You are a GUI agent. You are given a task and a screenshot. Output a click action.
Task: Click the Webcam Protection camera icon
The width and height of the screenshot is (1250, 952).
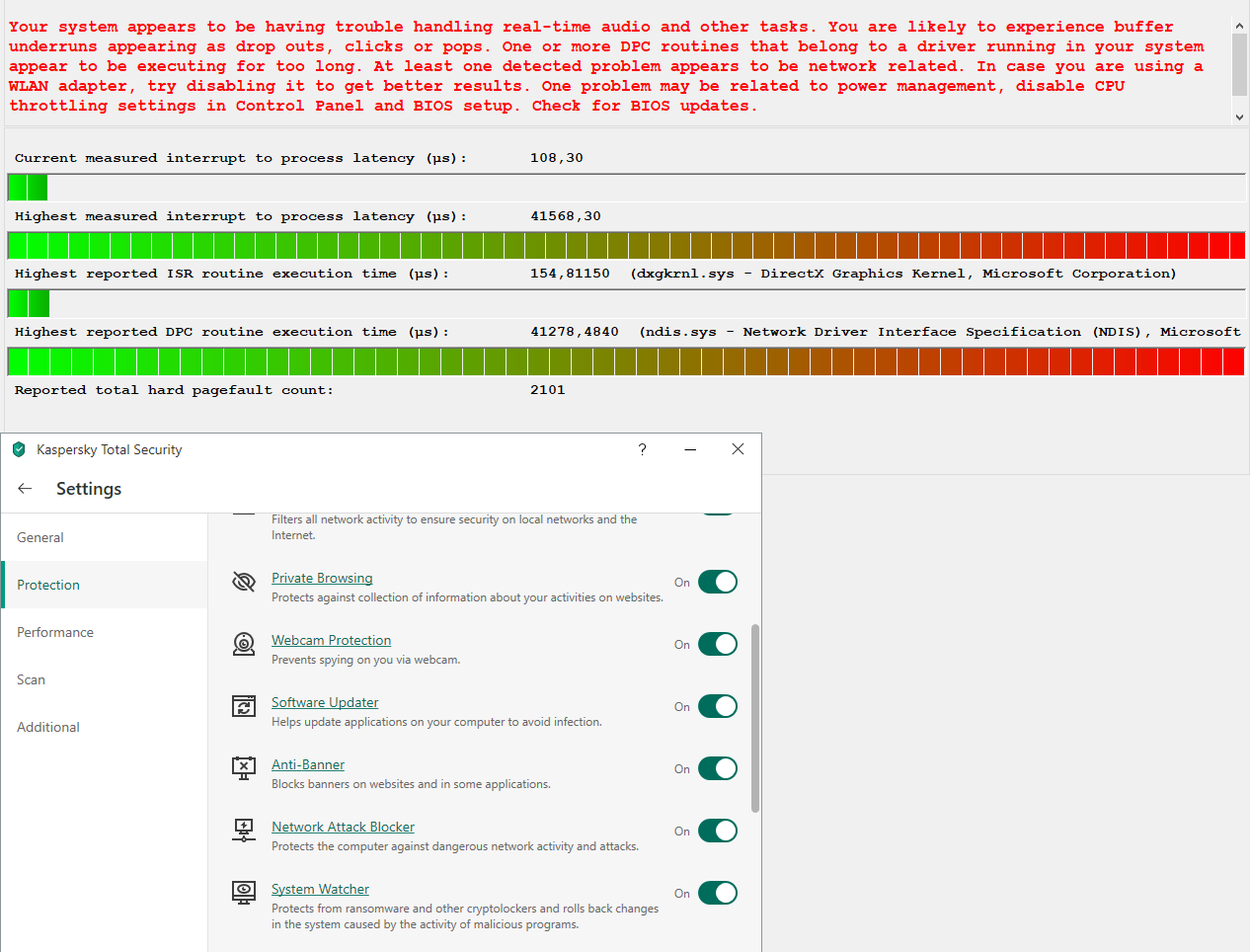click(244, 644)
